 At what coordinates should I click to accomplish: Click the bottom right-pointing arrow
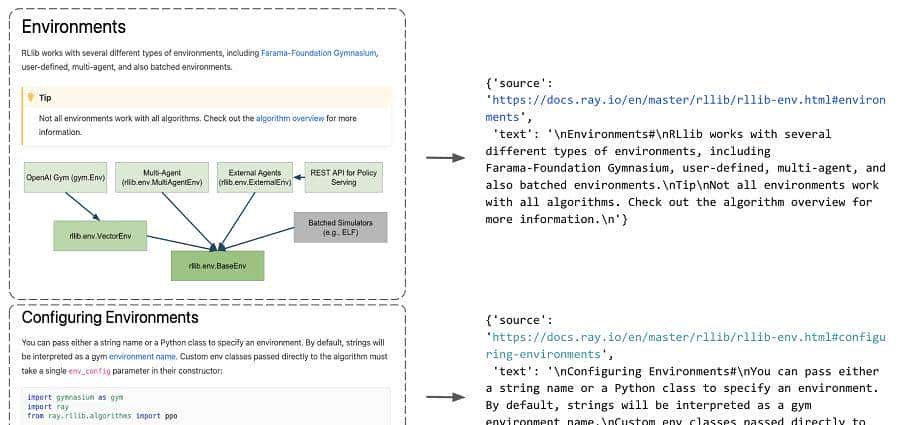(x=445, y=397)
